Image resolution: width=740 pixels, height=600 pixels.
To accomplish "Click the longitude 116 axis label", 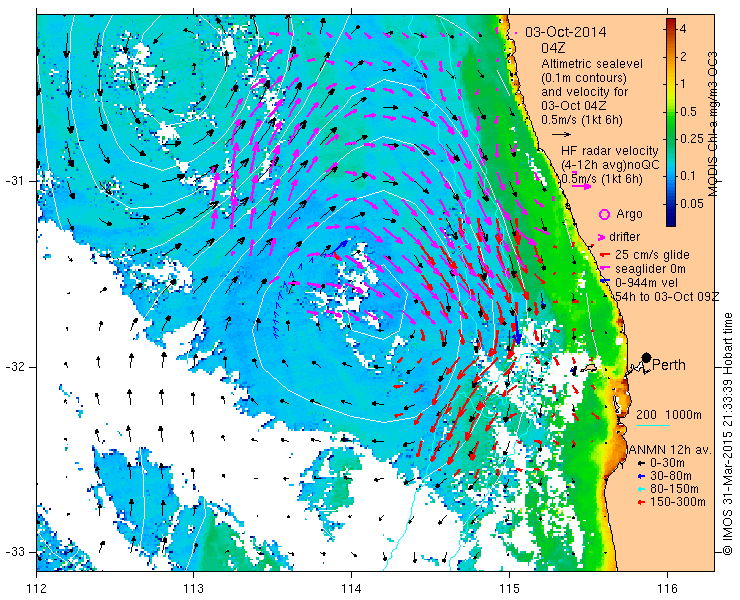I will click(667, 589).
